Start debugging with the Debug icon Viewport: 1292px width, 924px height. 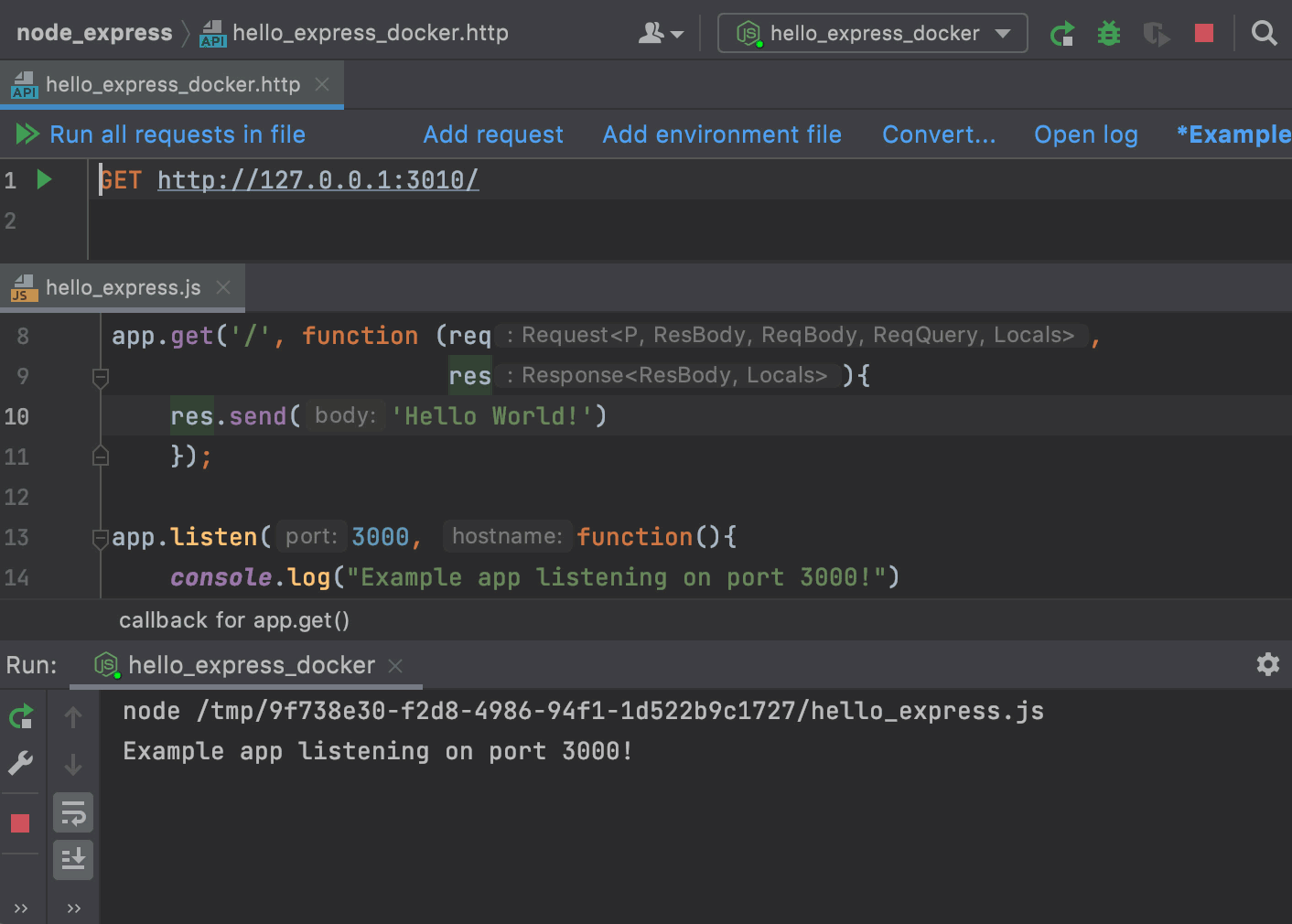pyautogui.click(x=1108, y=33)
